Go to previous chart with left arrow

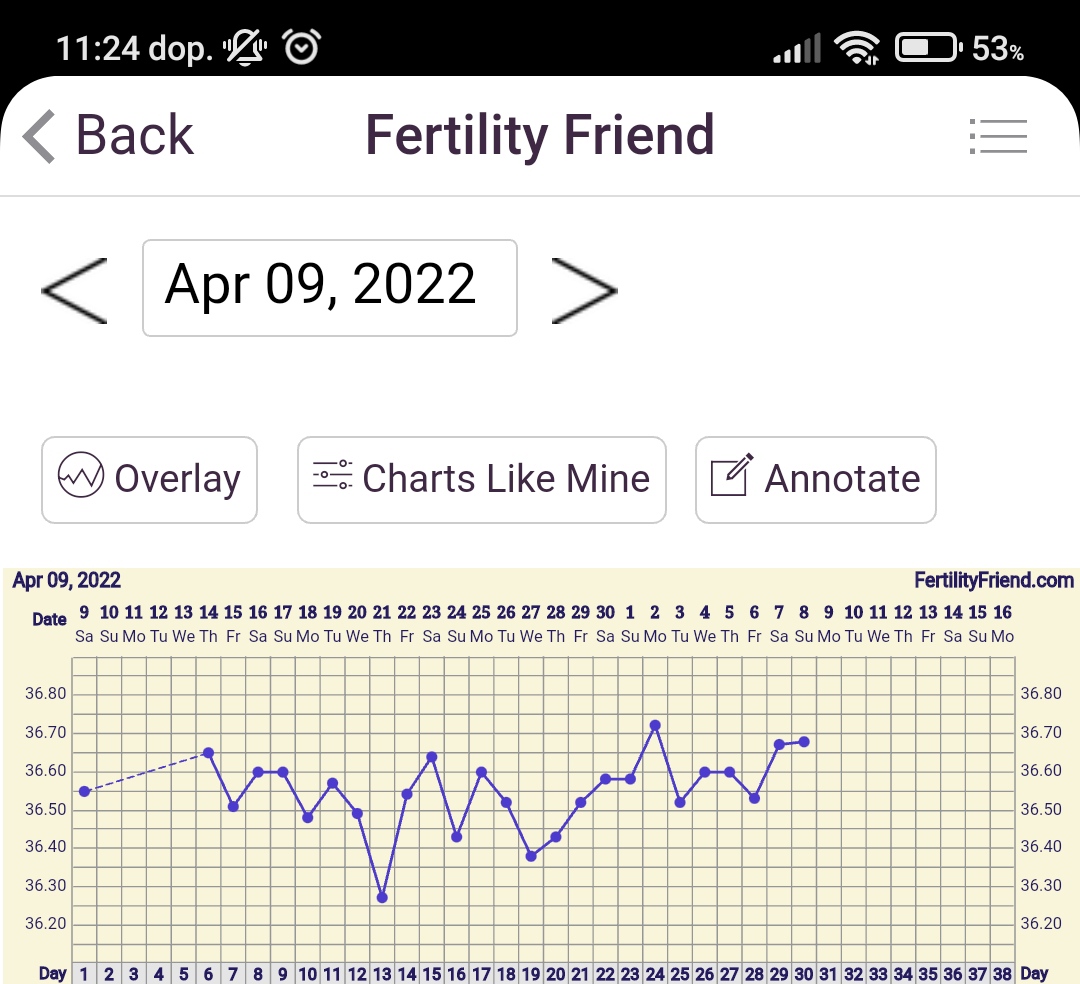[74, 290]
